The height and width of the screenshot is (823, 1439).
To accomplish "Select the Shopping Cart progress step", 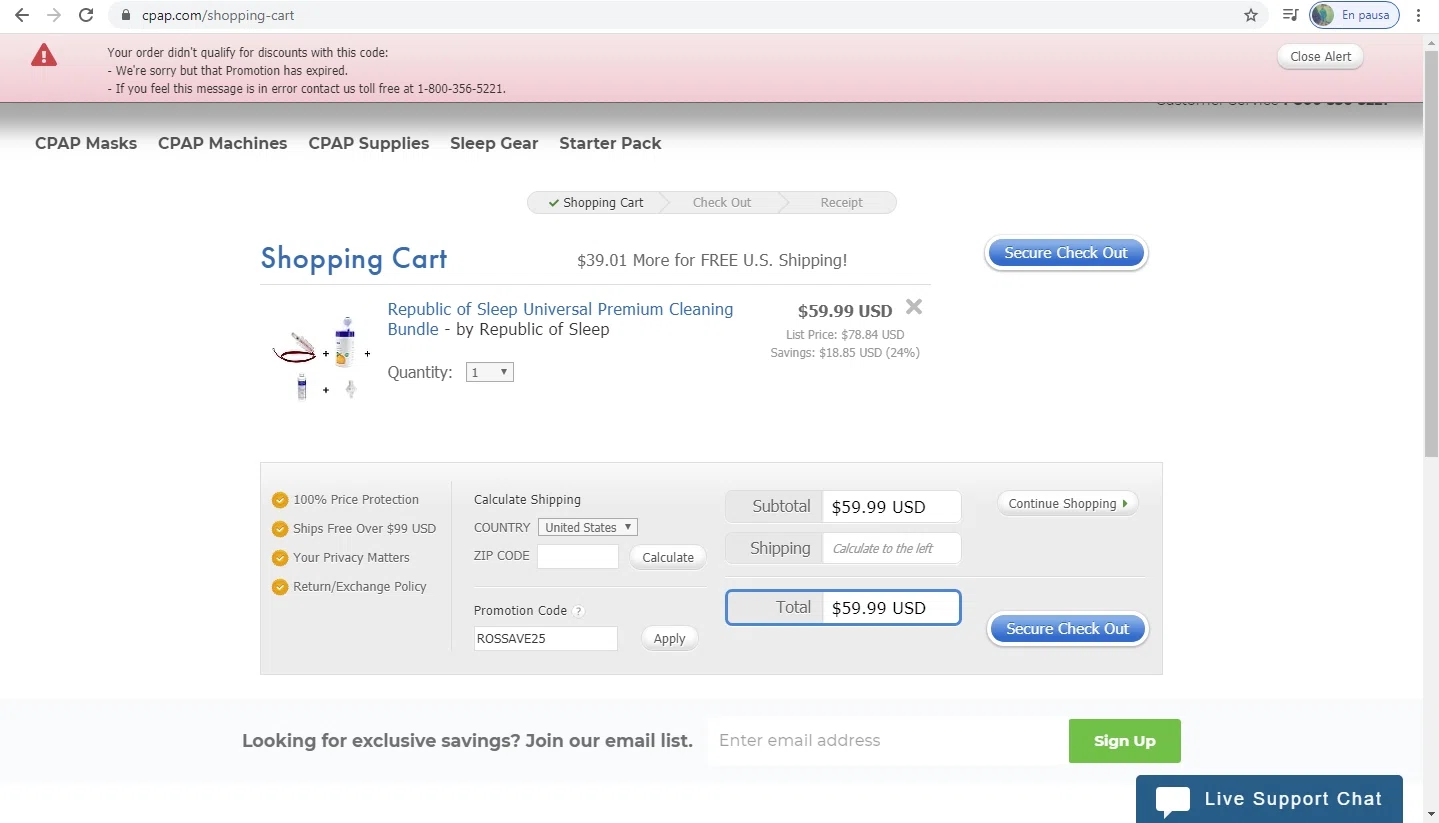I will (x=595, y=202).
